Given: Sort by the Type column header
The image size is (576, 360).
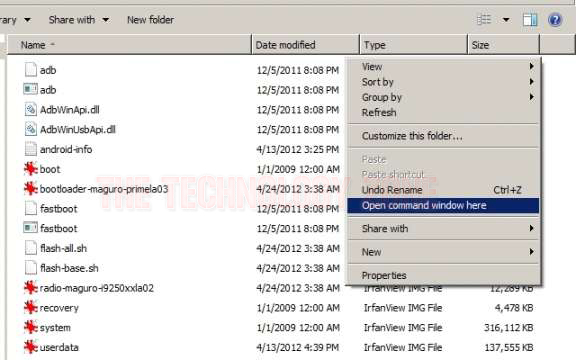Looking at the screenshot, I should click(414, 45).
